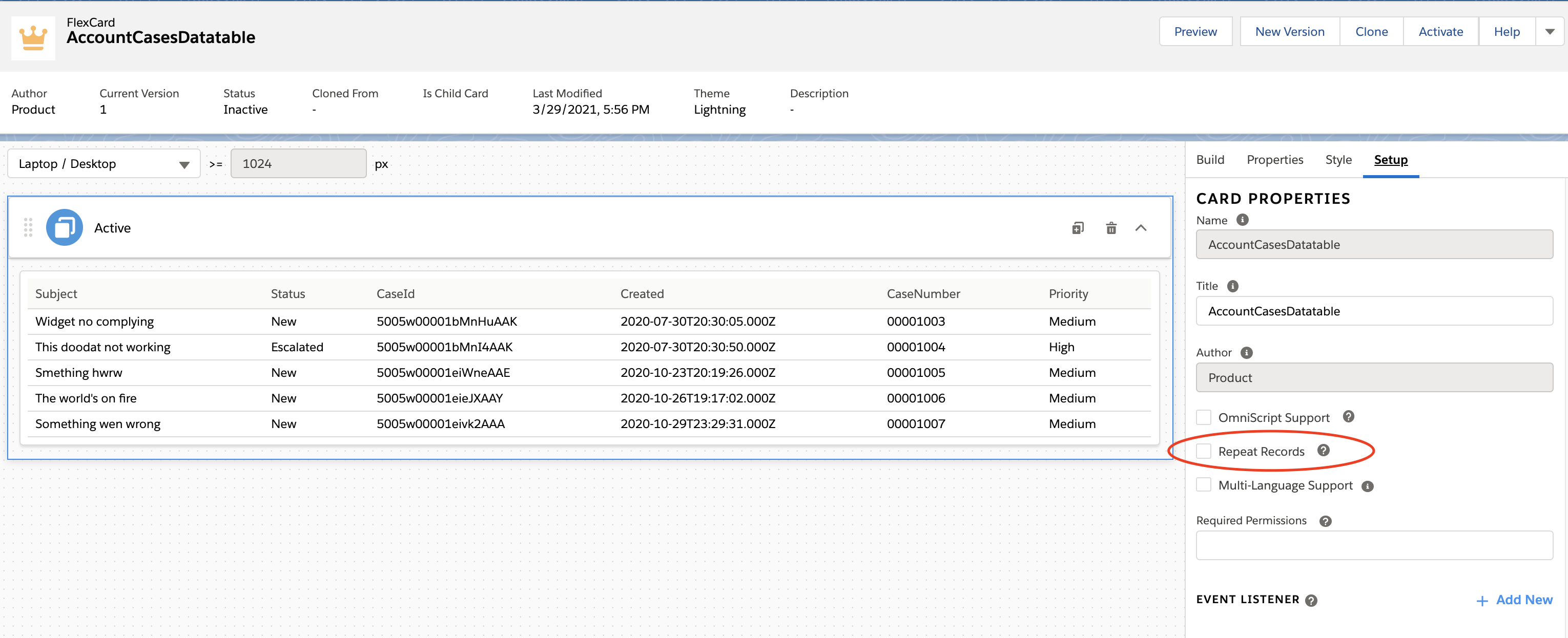Switch to the Build tab
This screenshot has width=1568, height=638.
click(x=1209, y=160)
